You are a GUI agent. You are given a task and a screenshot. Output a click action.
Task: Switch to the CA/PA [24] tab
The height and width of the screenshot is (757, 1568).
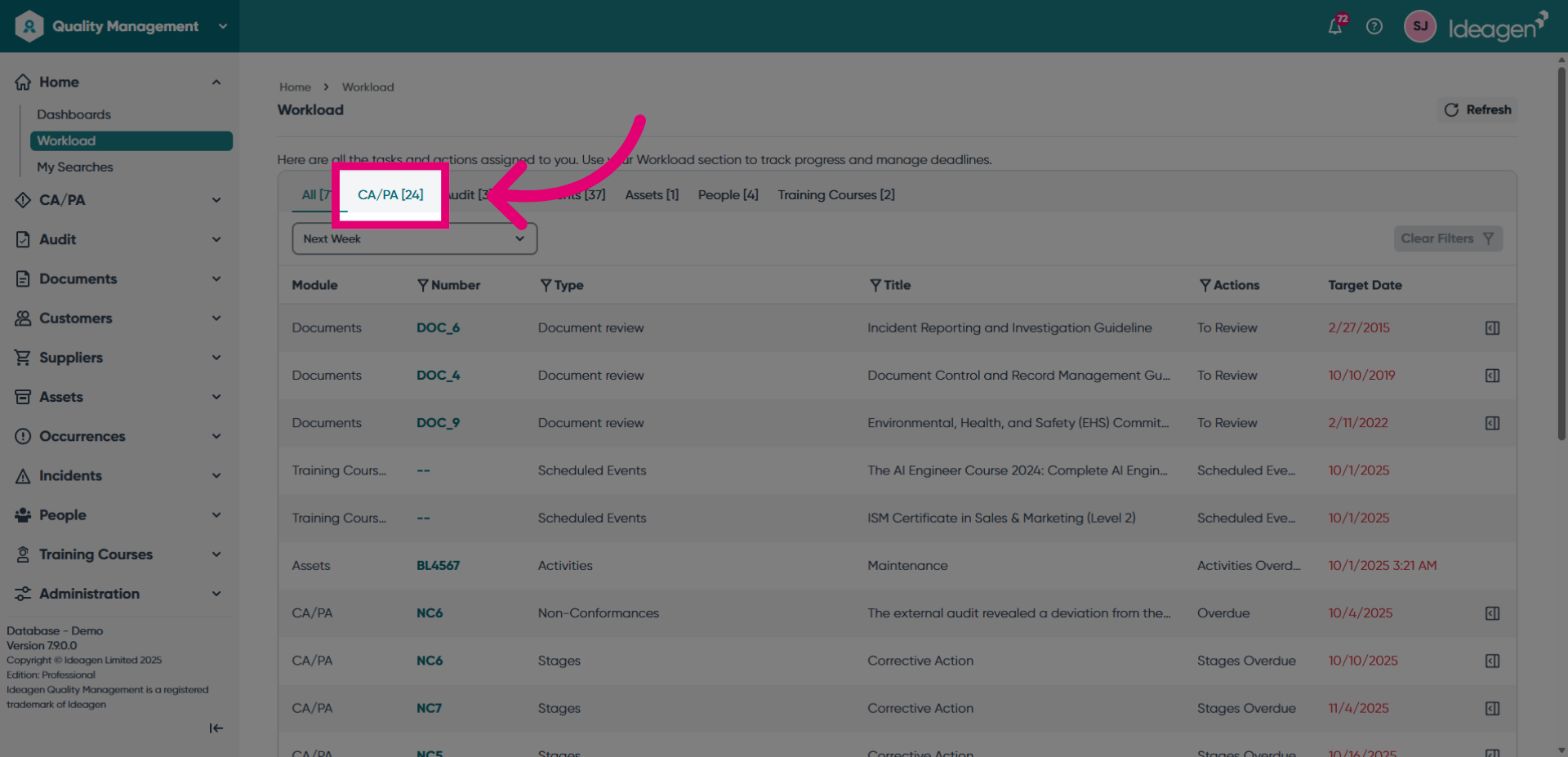click(x=390, y=195)
